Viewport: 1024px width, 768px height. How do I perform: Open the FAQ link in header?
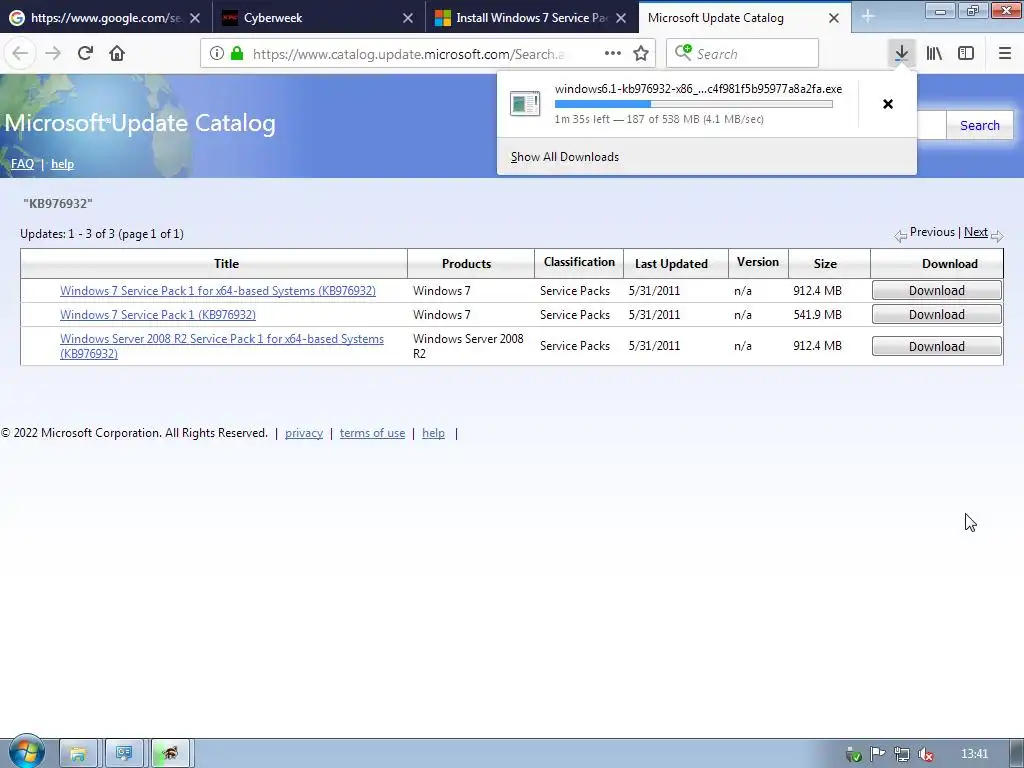[22, 164]
